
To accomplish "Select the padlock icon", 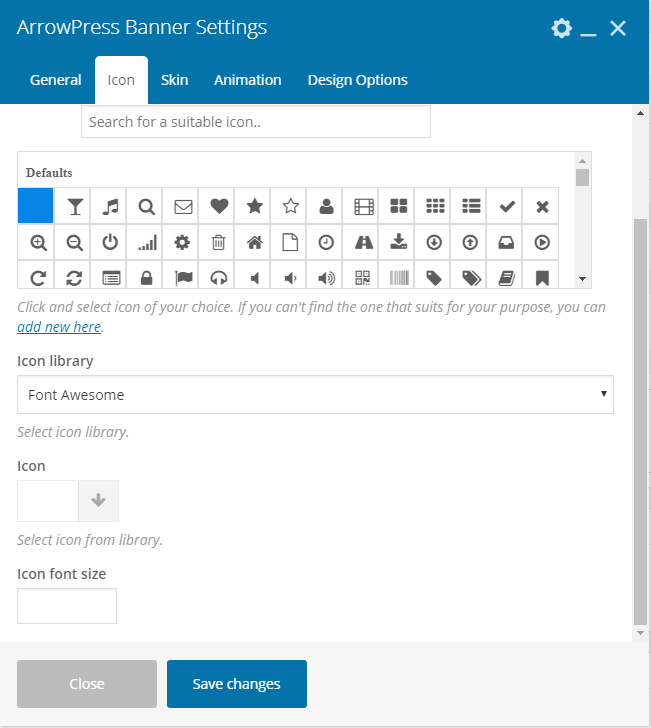I will 146,278.
